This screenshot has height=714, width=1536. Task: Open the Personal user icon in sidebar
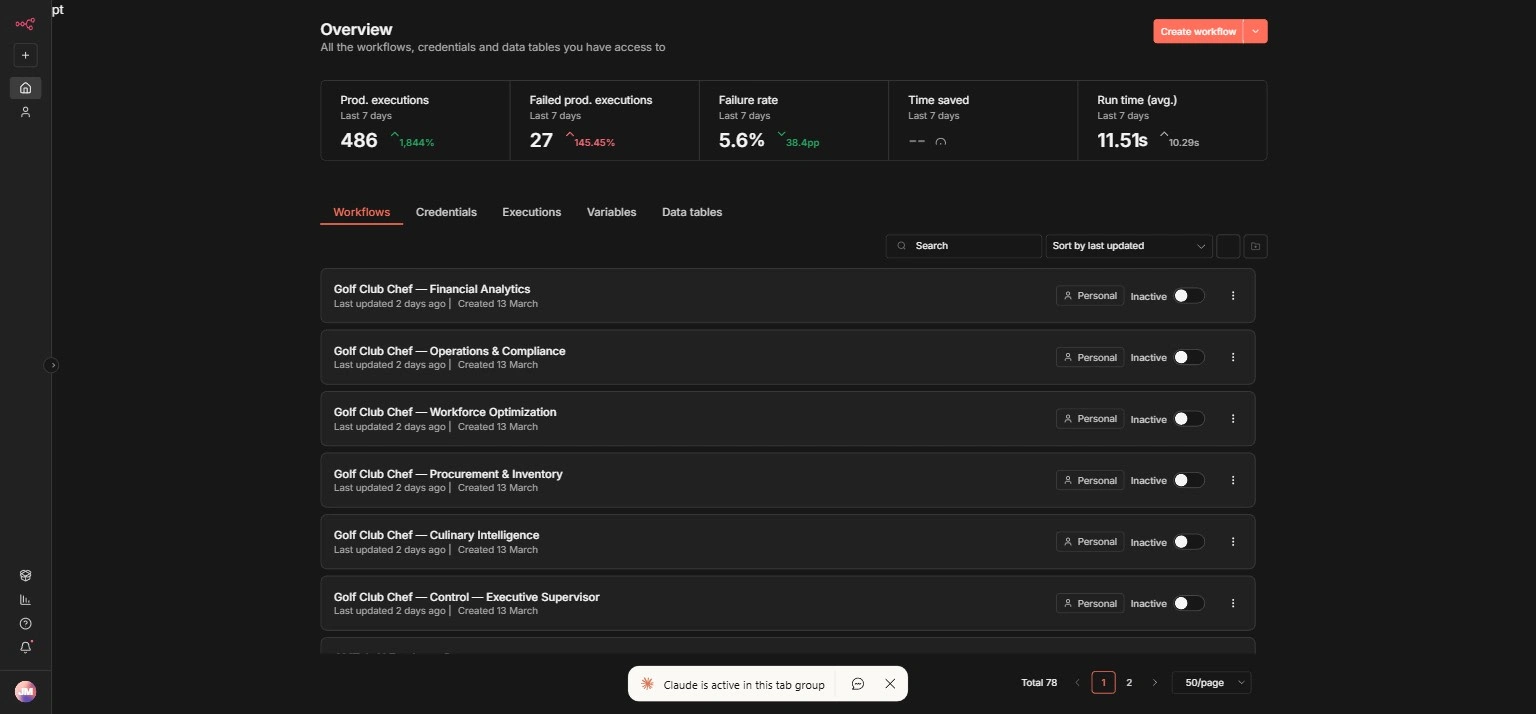(x=25, y=112)
